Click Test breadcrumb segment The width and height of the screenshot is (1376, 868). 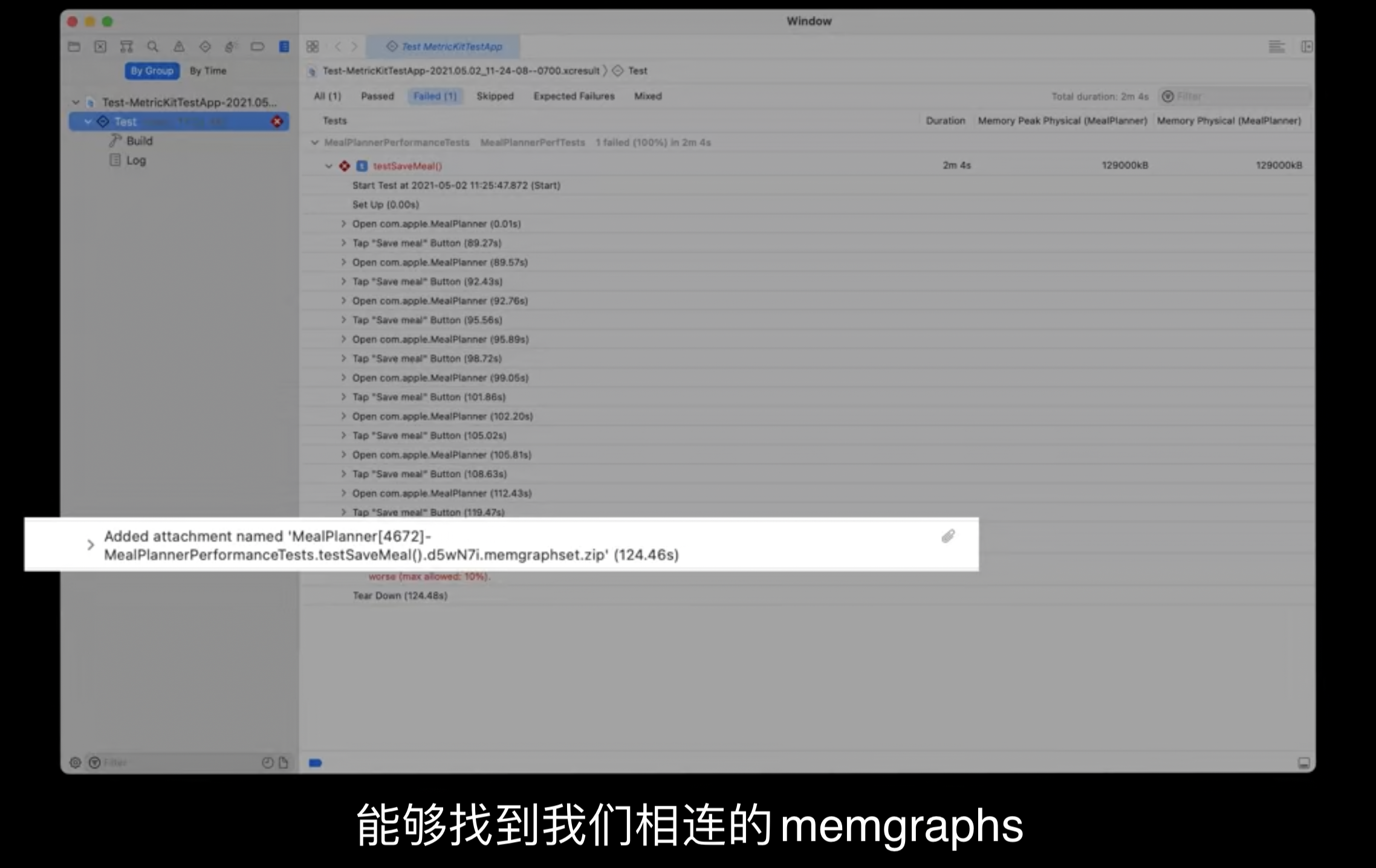637,71
